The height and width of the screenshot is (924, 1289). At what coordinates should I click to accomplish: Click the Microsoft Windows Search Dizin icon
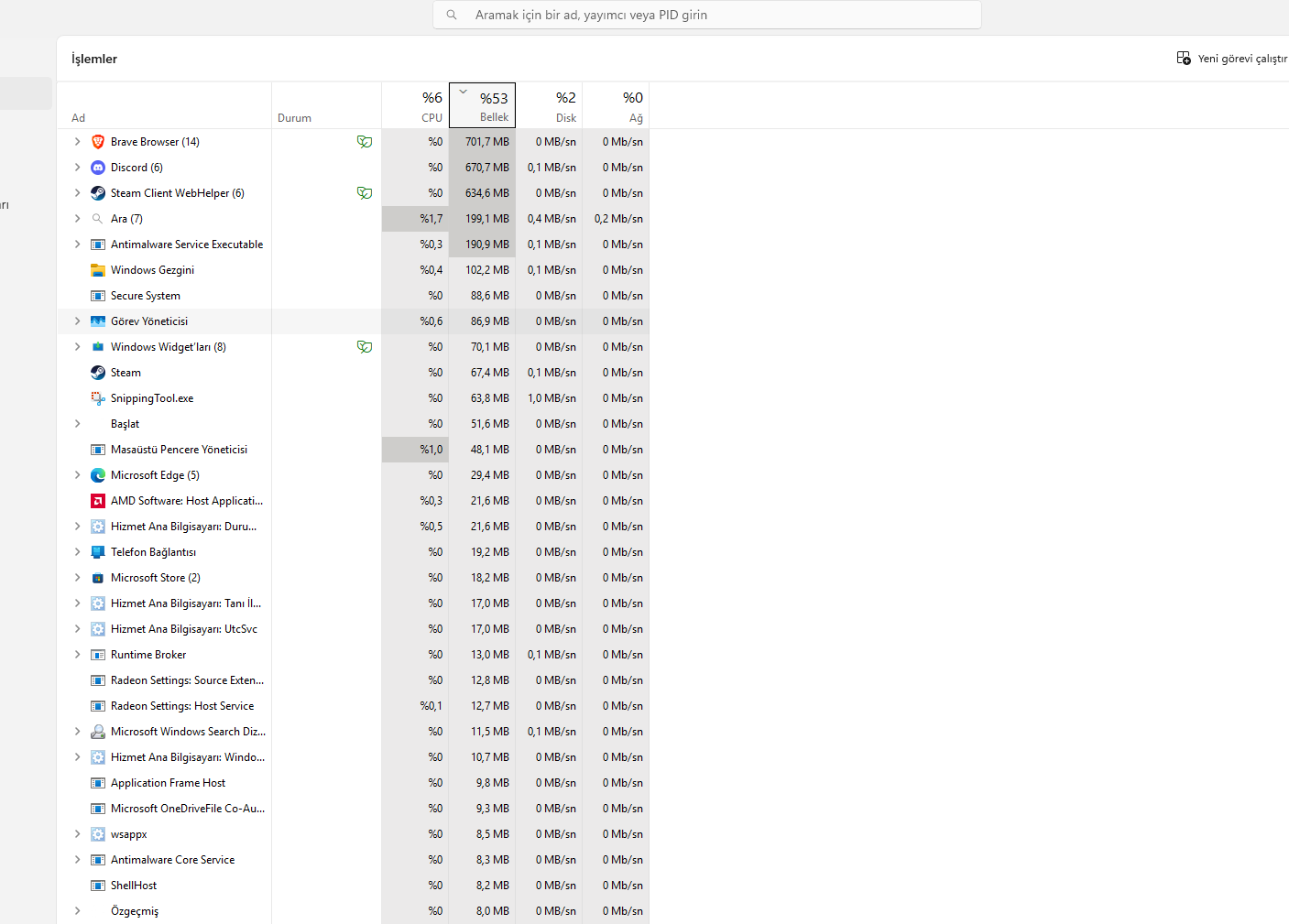(98, 732)
